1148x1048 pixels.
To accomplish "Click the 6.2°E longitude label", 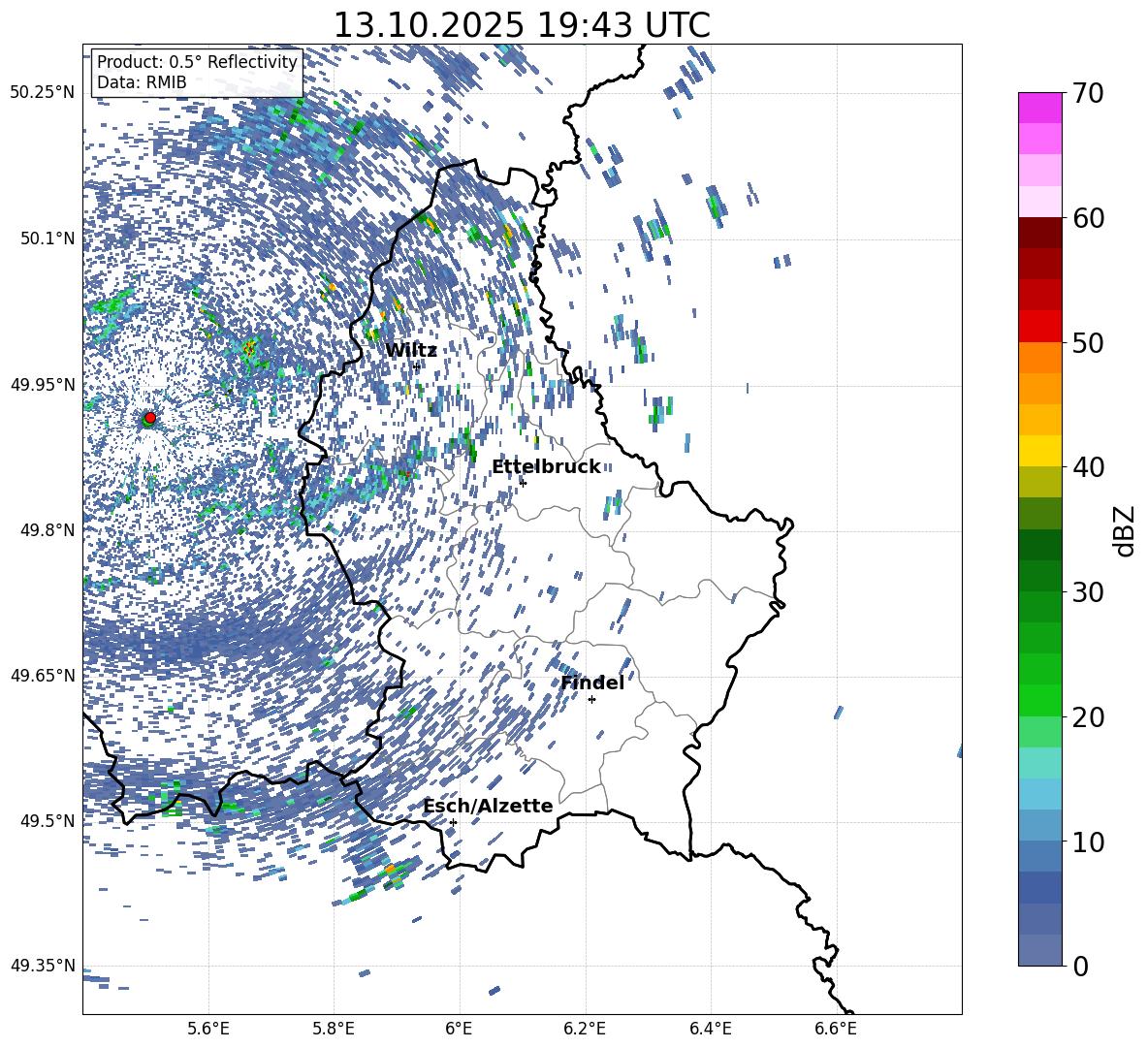I will click(x=585, y=1029).
